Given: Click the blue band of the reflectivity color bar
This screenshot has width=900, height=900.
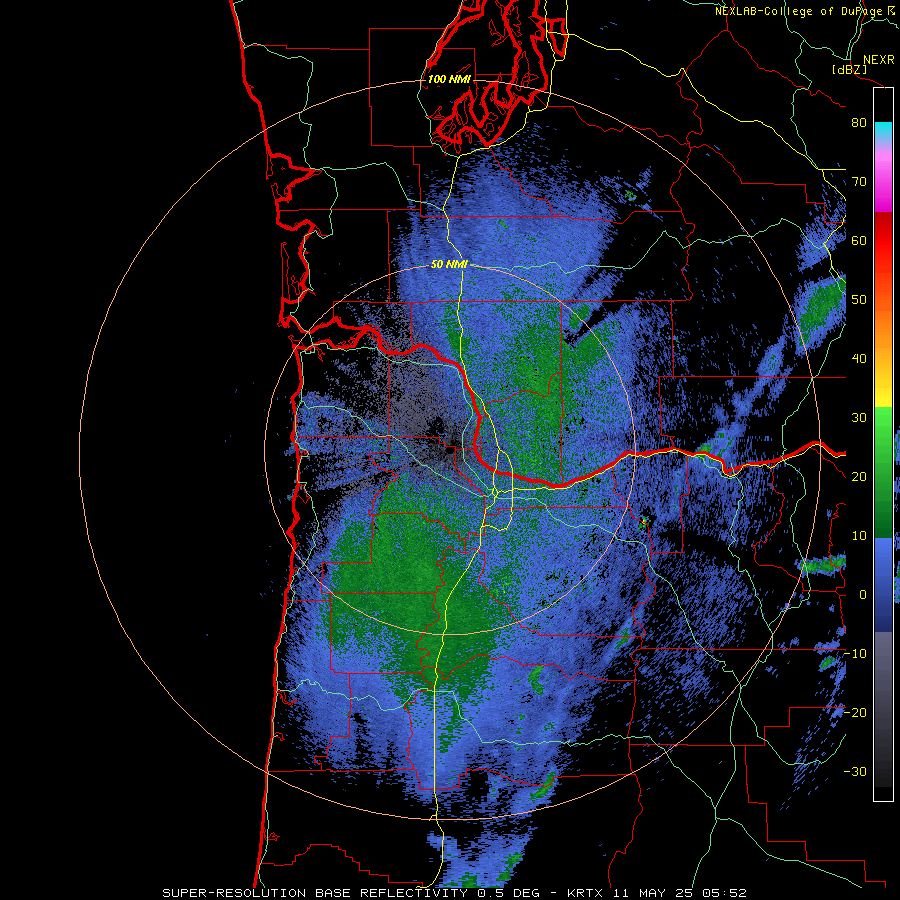Looking at the screenshot, I should (x=883, y=585).
